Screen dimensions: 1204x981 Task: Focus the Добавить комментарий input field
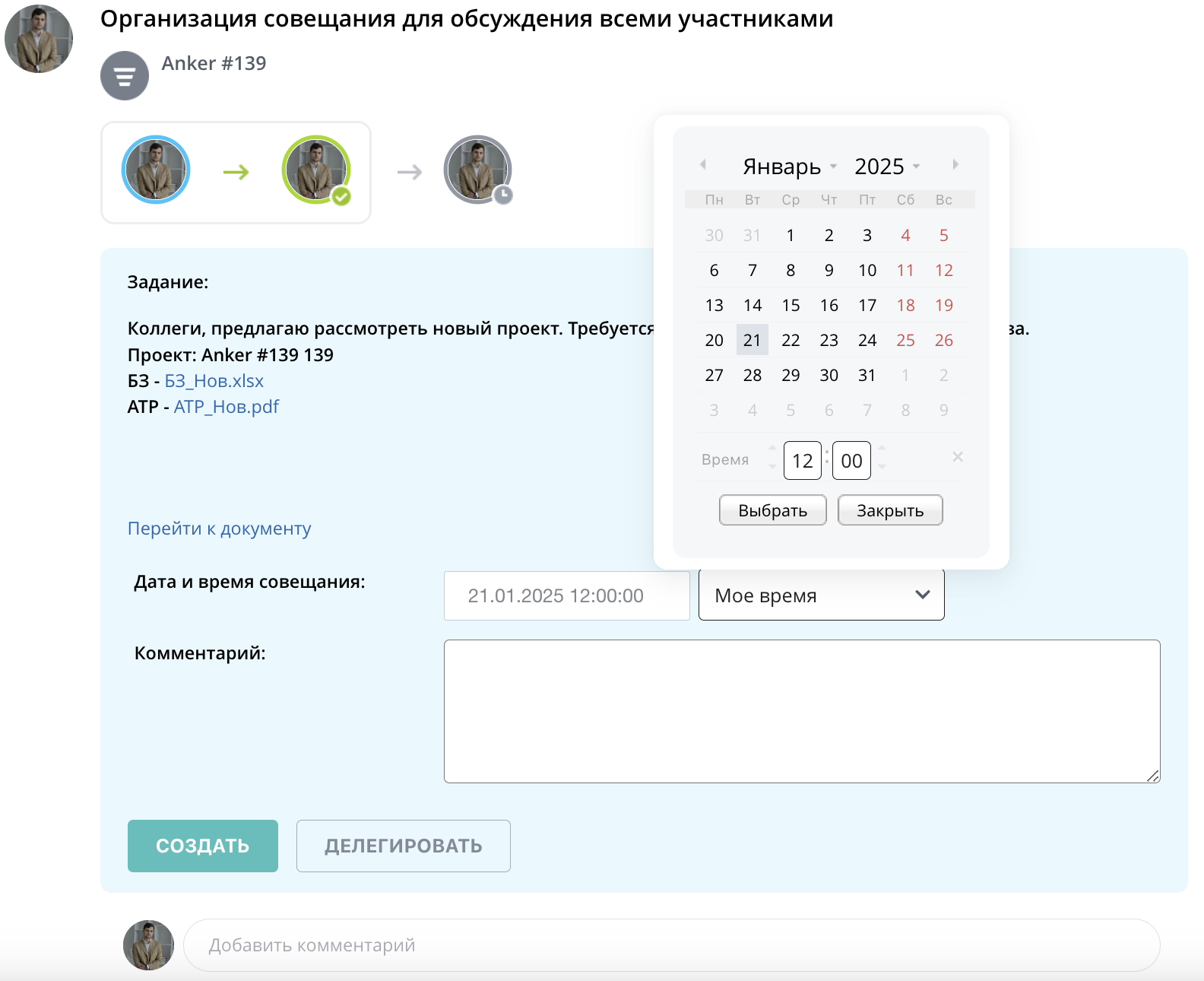pos(671,945)
